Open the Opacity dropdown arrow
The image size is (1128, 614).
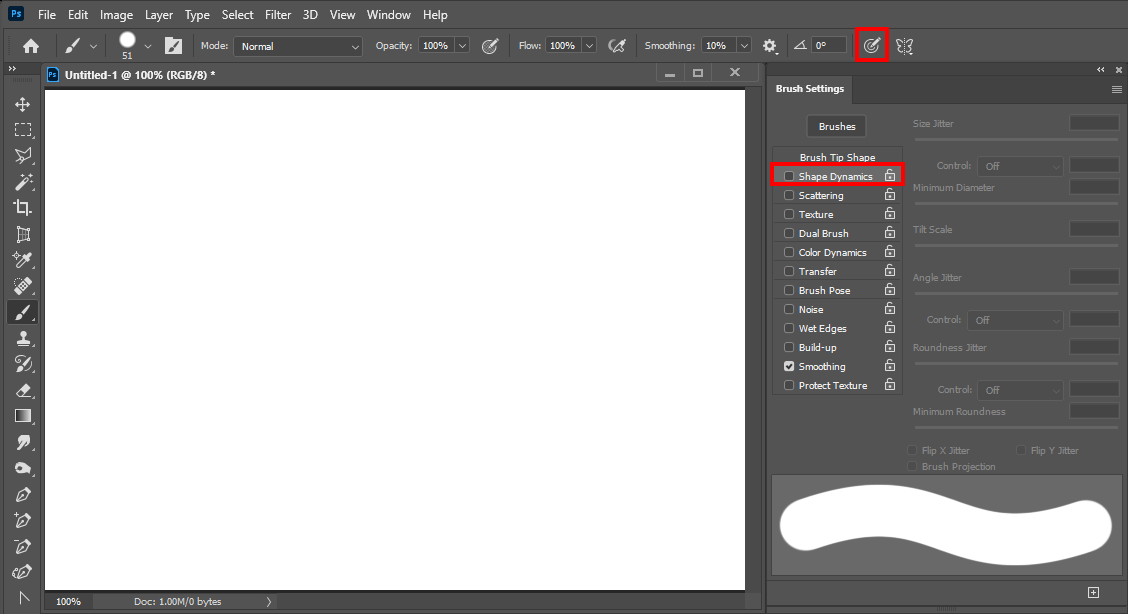(461, 45)
